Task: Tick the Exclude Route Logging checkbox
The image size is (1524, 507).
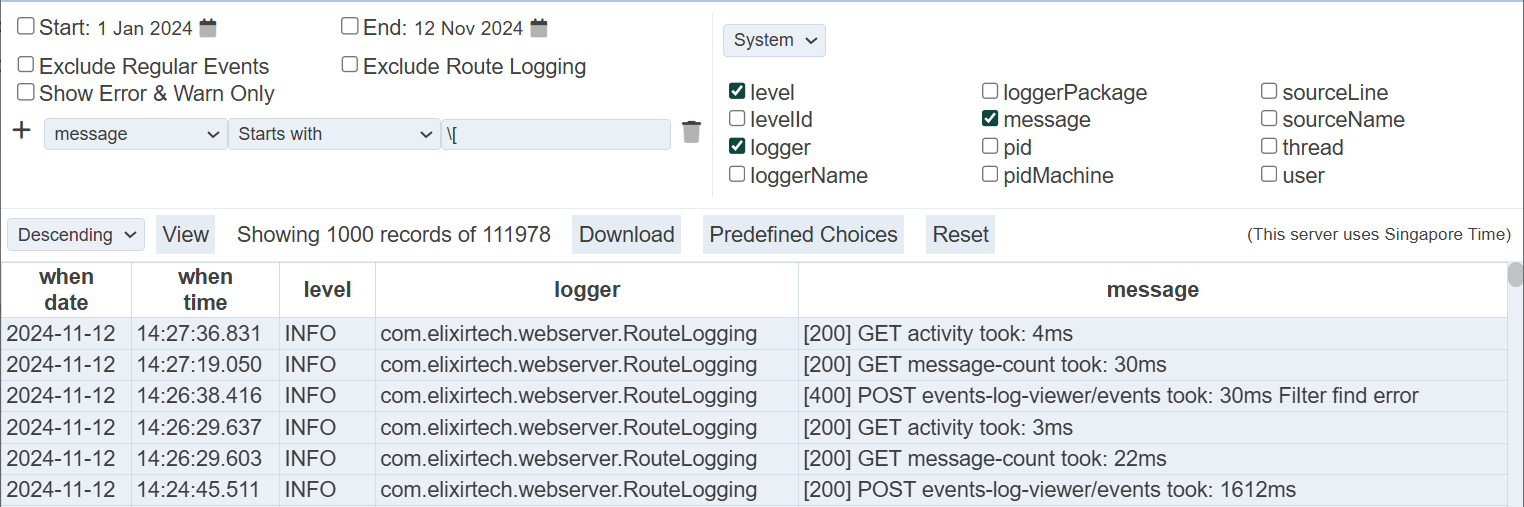Action: pos(350,65)
